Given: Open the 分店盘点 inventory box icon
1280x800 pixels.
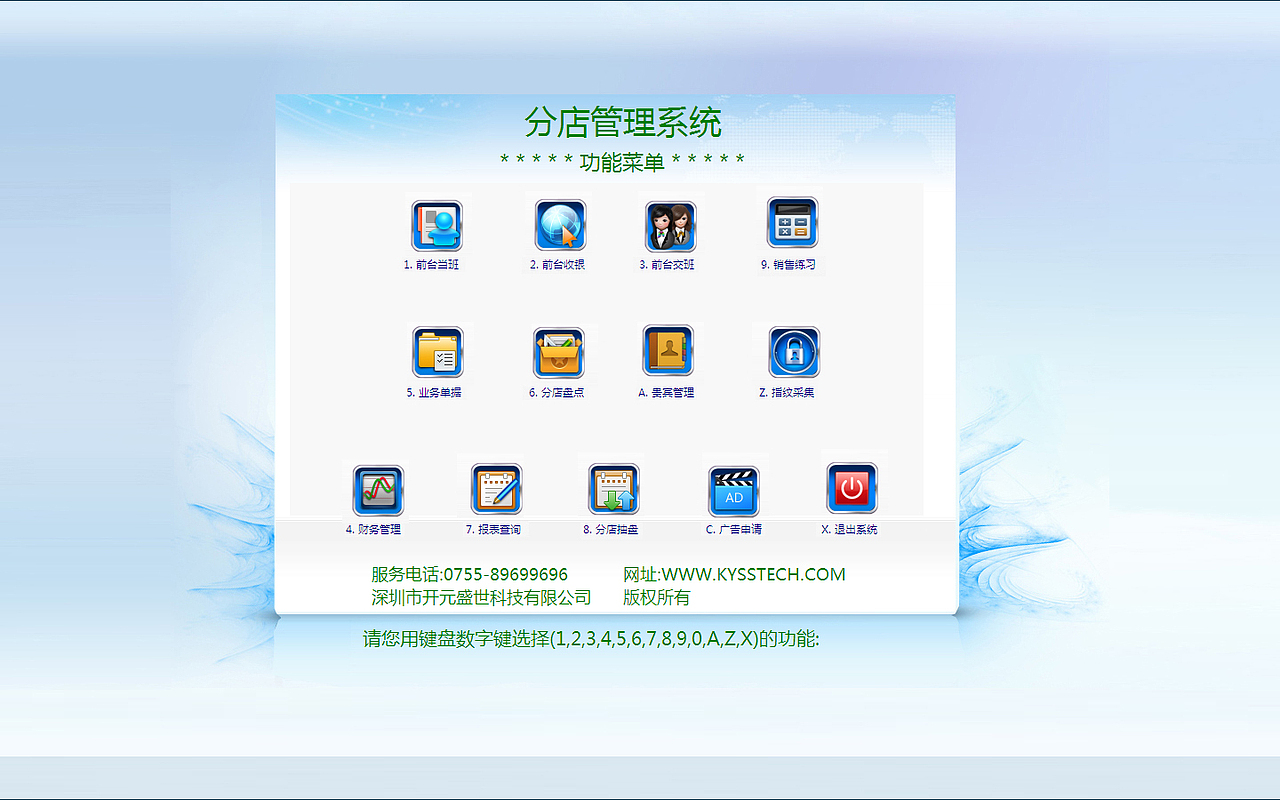Looking at the screenshot, I should coord(558,353).
